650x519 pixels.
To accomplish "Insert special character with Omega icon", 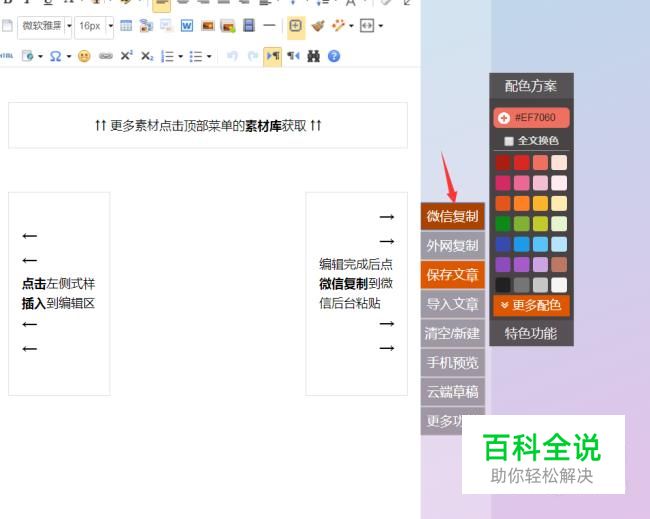I will (56, 56).
